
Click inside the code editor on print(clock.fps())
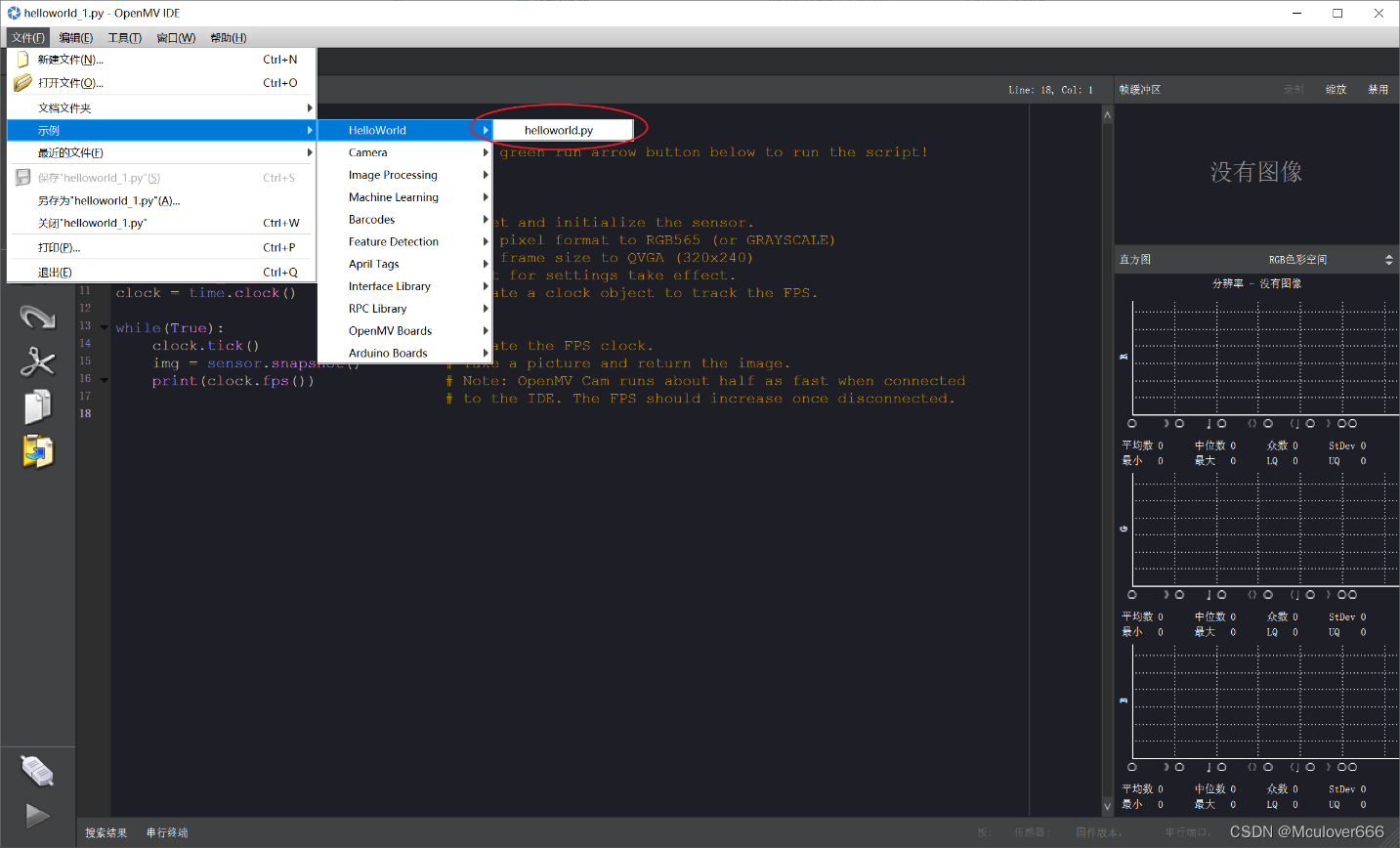tap(233, 381)
